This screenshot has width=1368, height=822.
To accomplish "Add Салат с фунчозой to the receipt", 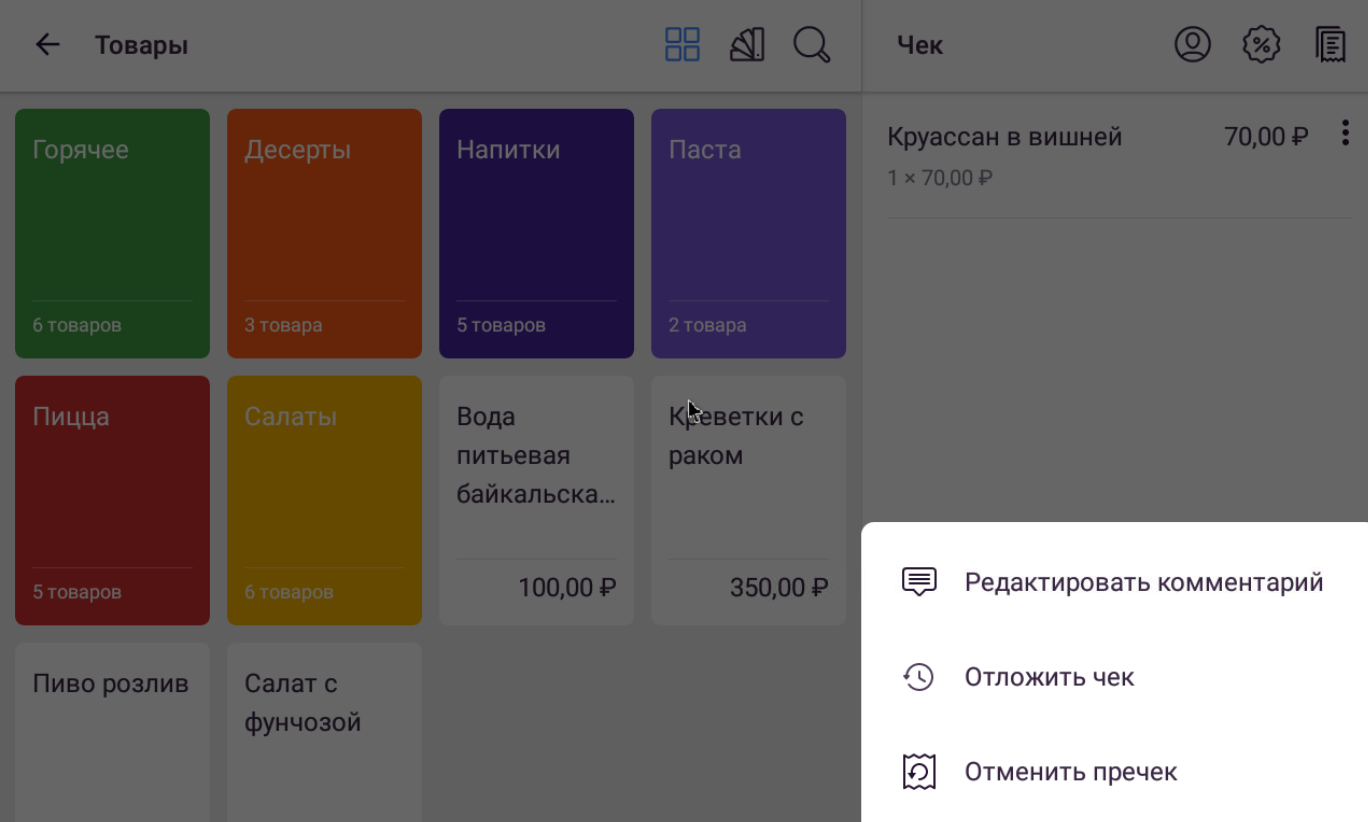I will pos(324,732).
